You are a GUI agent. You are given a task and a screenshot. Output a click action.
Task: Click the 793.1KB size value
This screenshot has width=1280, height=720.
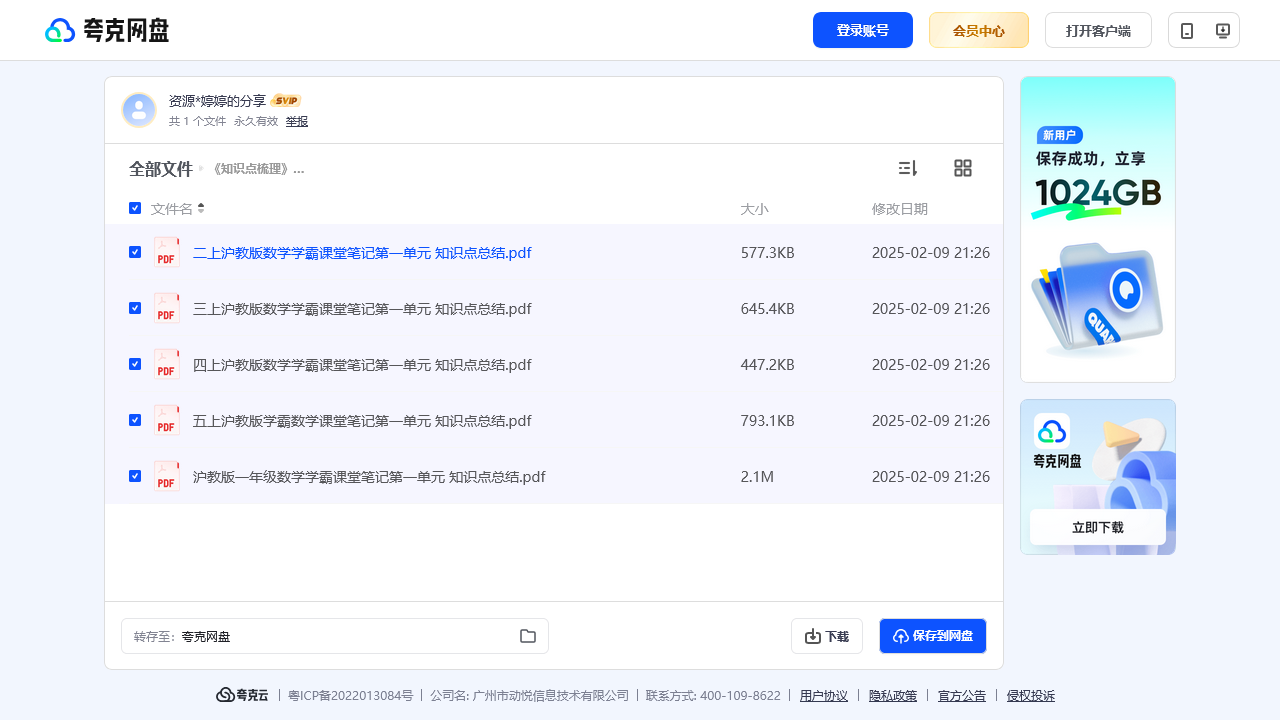click(x=768, y=421)
